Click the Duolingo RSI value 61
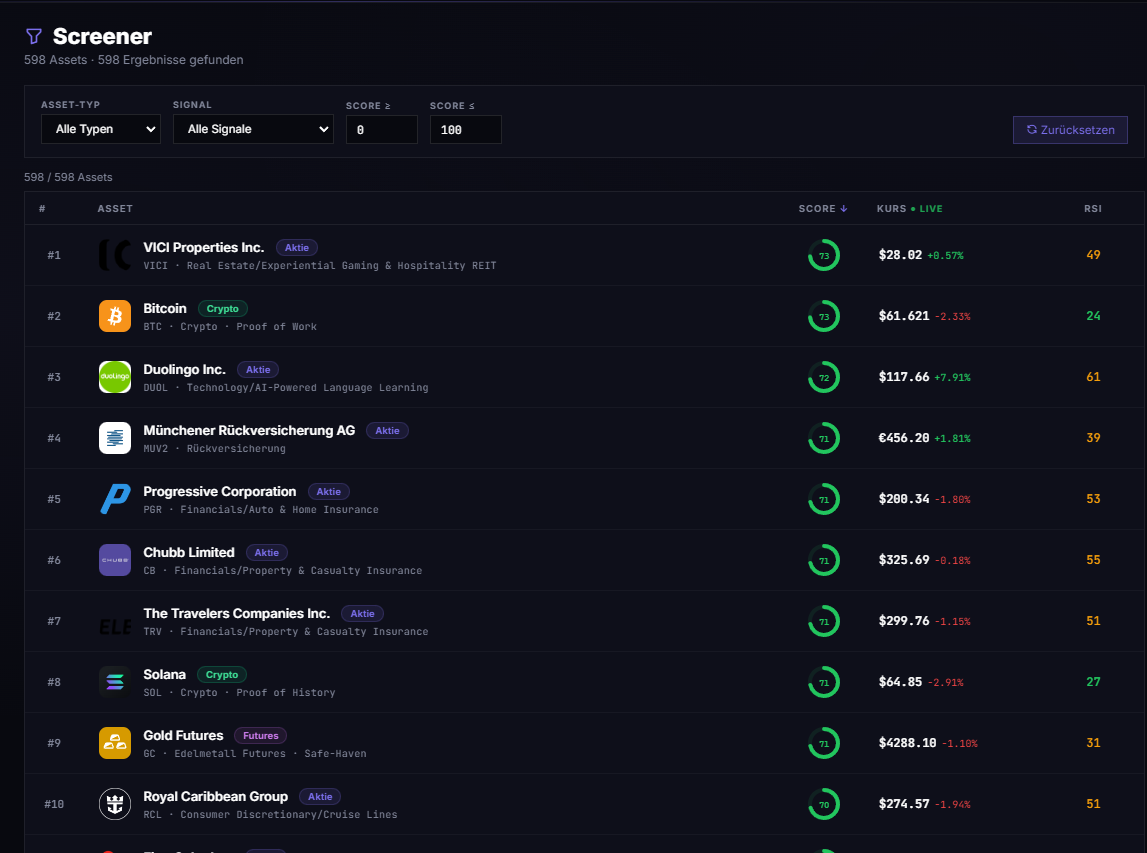 1093,377
